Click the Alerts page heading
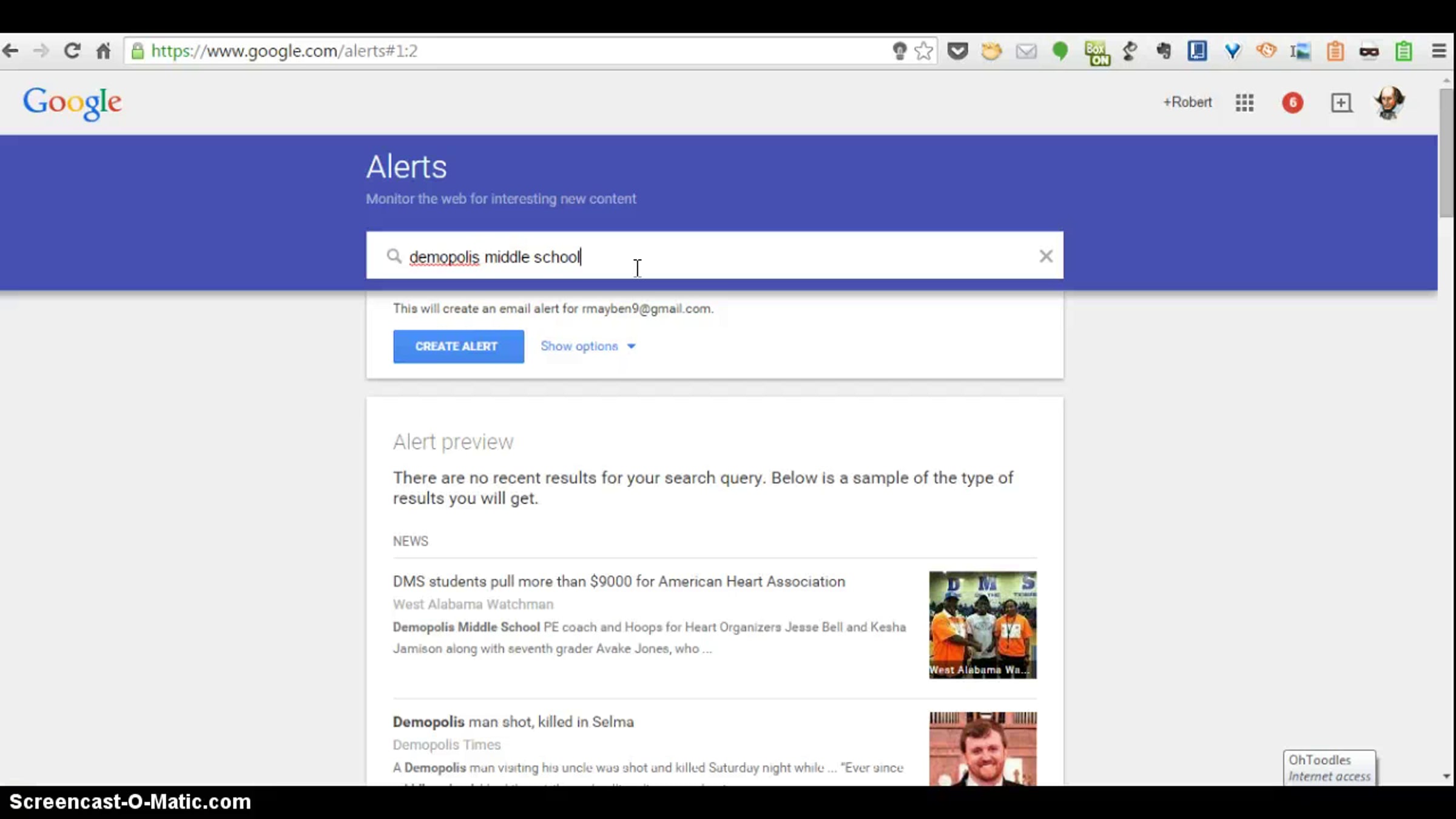The height and width of the screenshot is (819, 1456). (406, 167)
